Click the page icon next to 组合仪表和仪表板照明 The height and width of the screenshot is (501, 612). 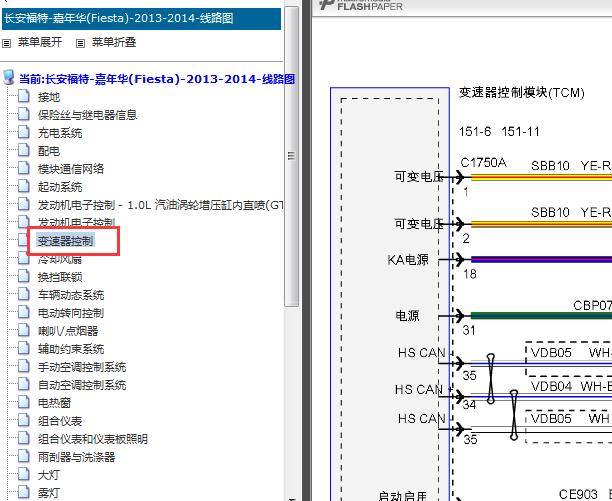pyautogui.click(x=24, y=438)
